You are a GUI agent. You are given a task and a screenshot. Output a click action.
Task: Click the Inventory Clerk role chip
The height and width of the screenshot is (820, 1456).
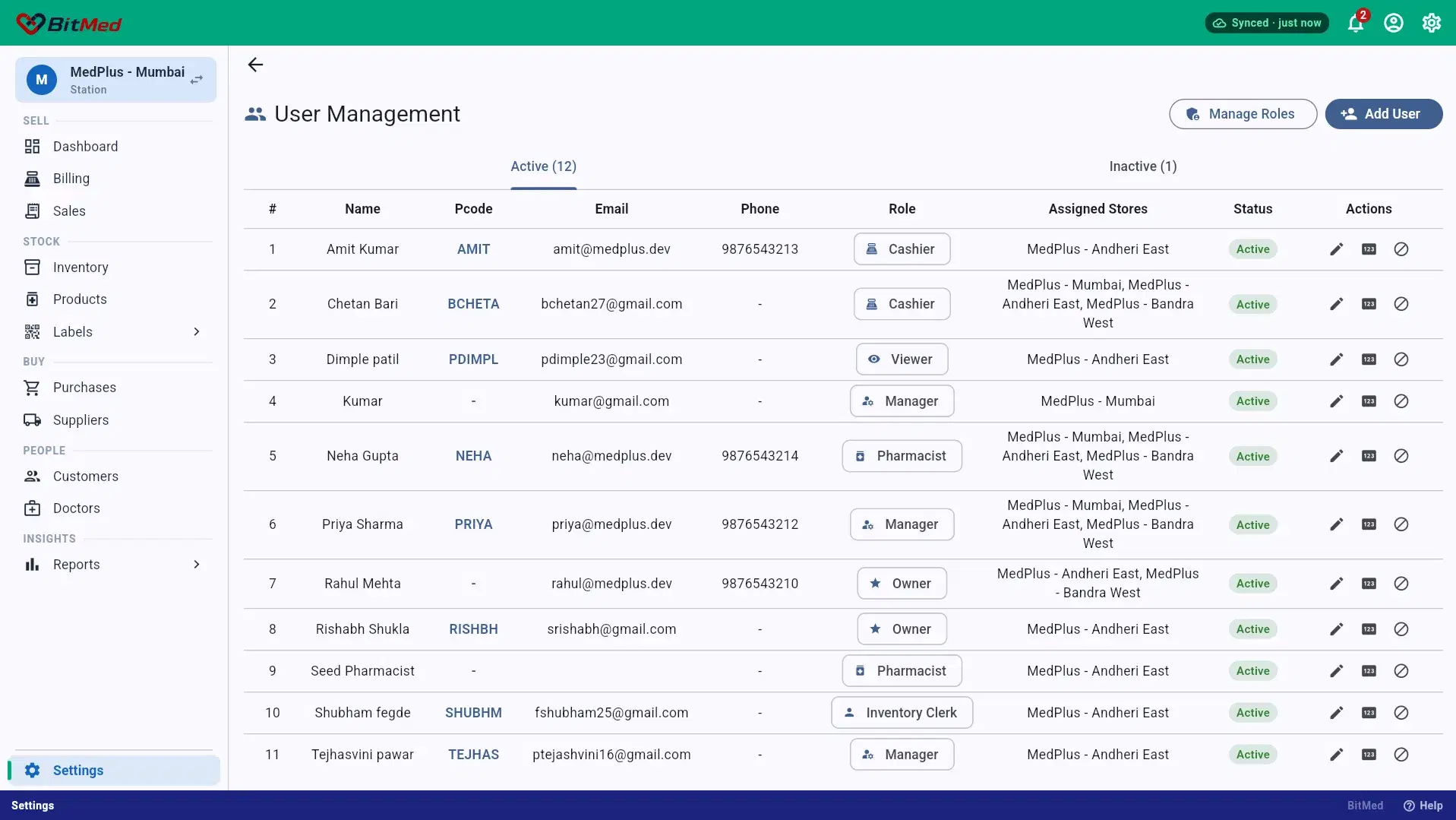pyautogui.click(x=902, y=713)
